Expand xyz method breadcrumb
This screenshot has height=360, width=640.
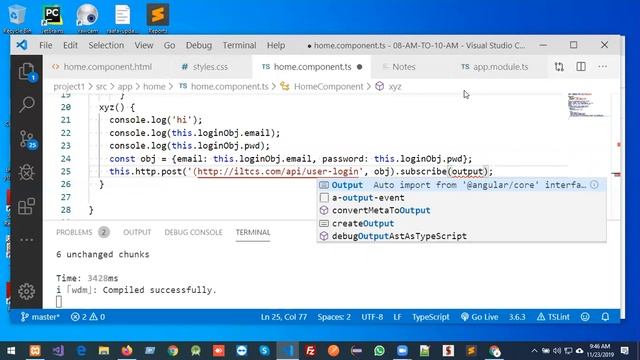[x=388, y=87]
